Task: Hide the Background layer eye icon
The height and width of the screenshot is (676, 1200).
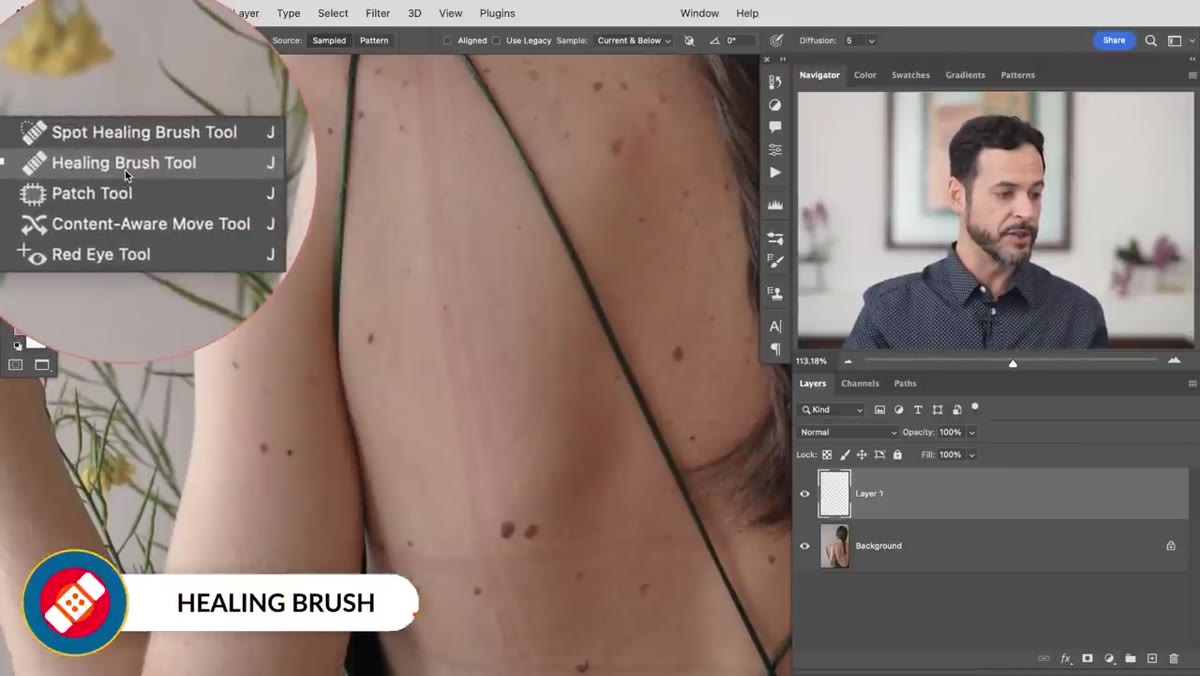Action: 805,546
